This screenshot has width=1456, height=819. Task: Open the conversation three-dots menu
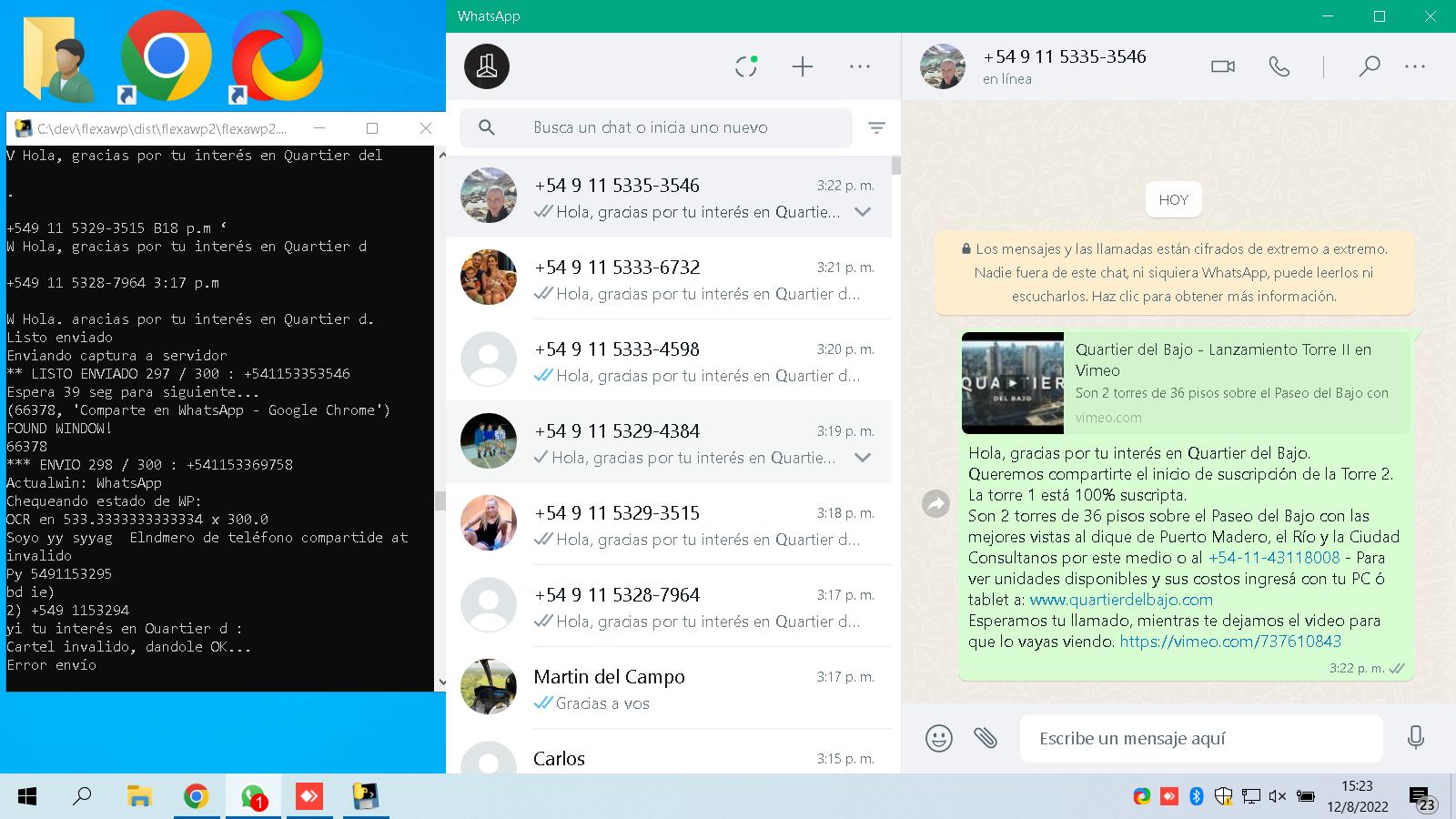(1415, 66)
